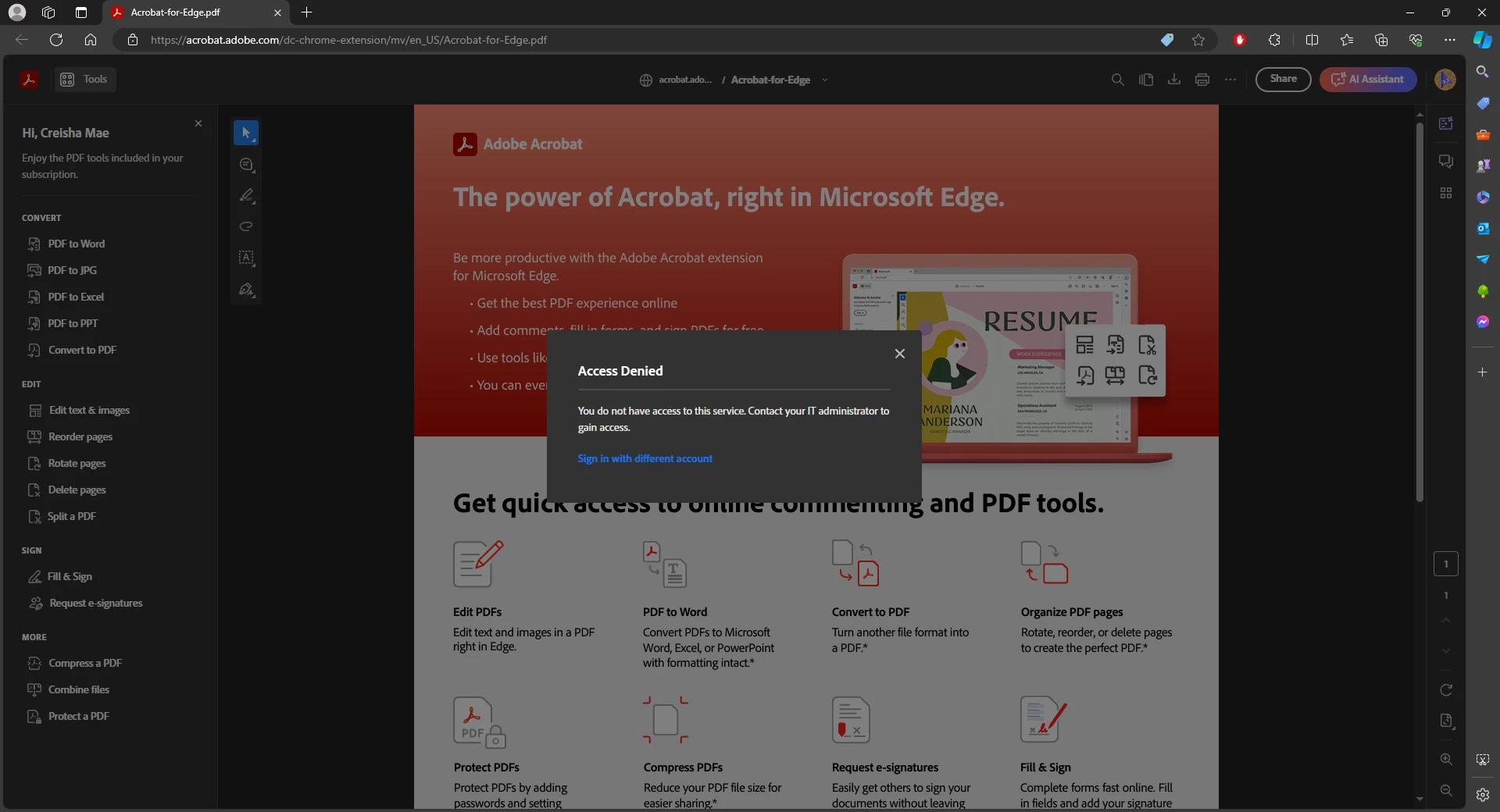This screenshot has height=812, width=1500.
Task: Open Reorder pages tool
Action: pos(70,436)
